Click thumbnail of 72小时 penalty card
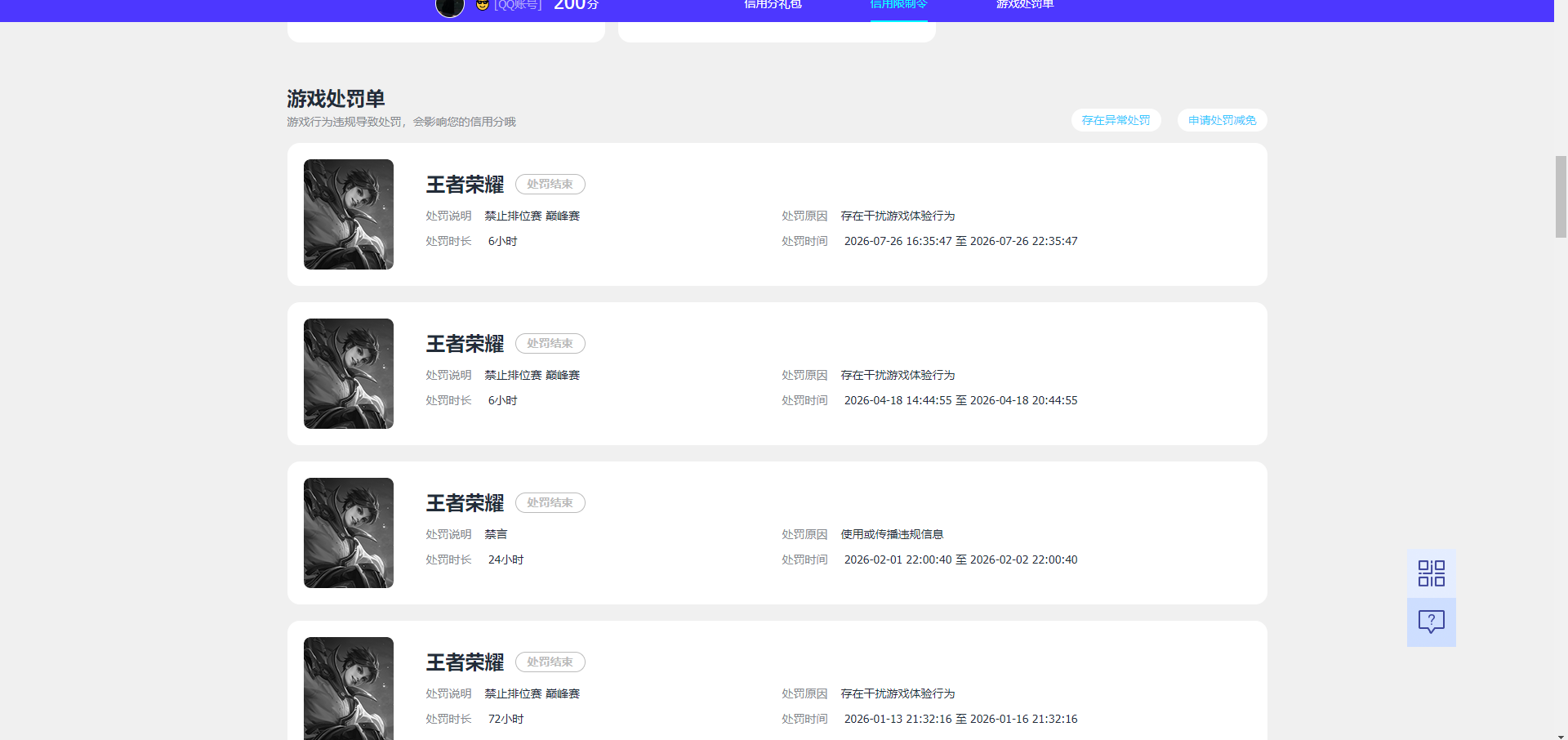Screen dimensions: 1568x740 coord(349,689)
